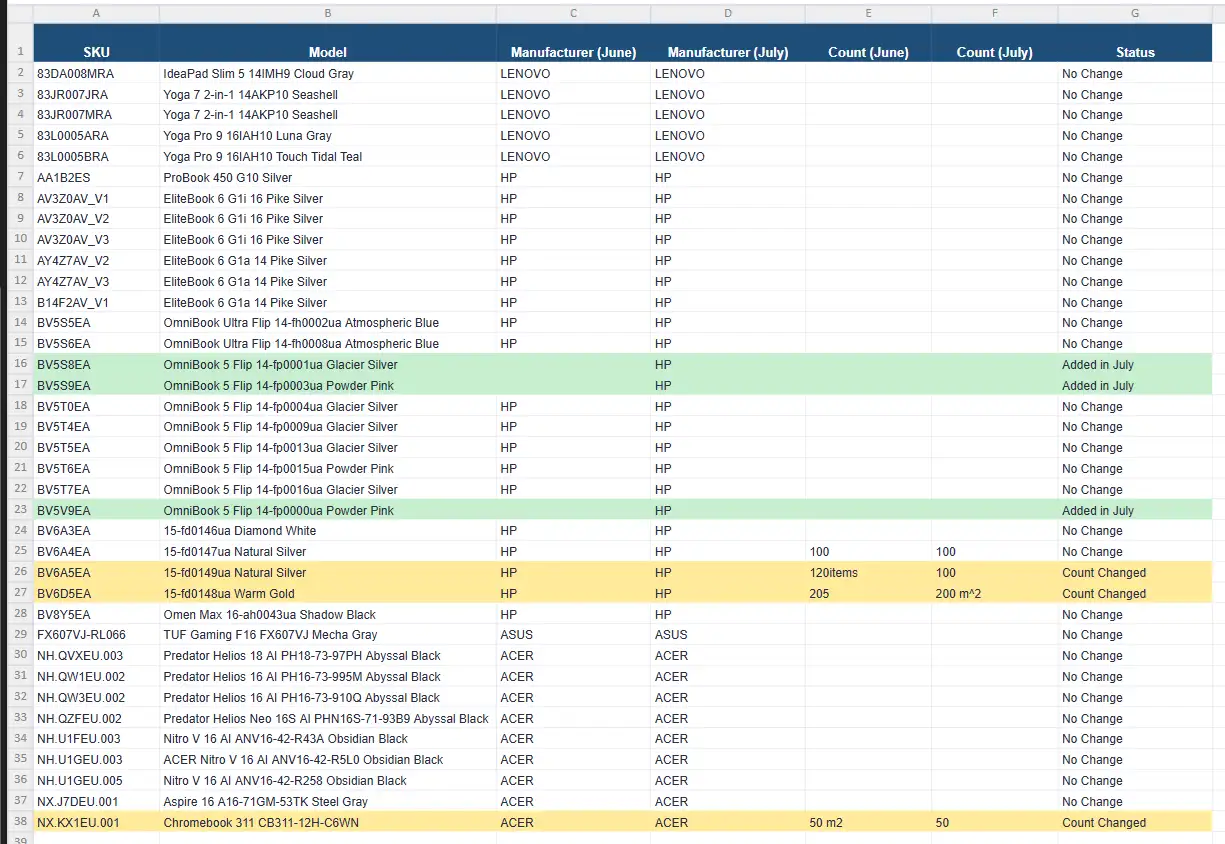Click SKU cell AV3Z0AV_V2
The width and height of the screenshot is (1225, 844).
coord(96,219)
